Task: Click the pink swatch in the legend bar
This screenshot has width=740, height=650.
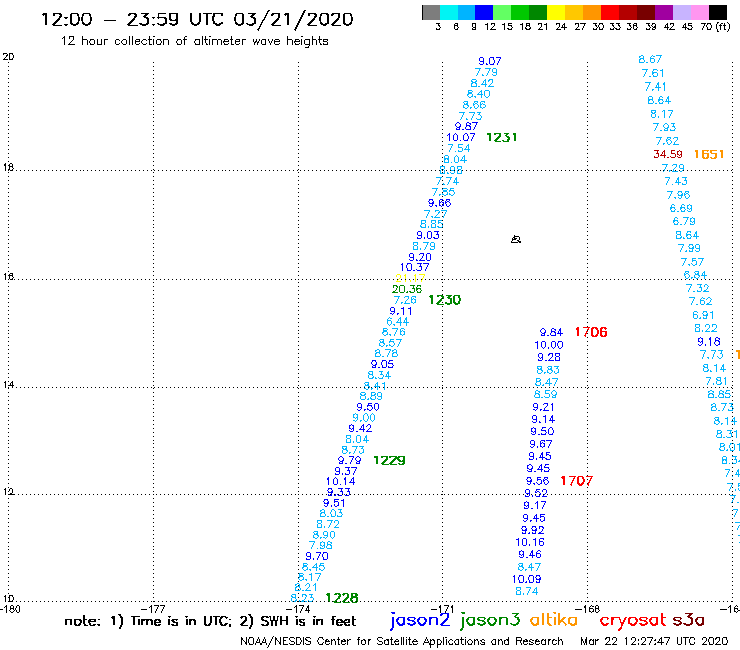Action: [698, 12]
